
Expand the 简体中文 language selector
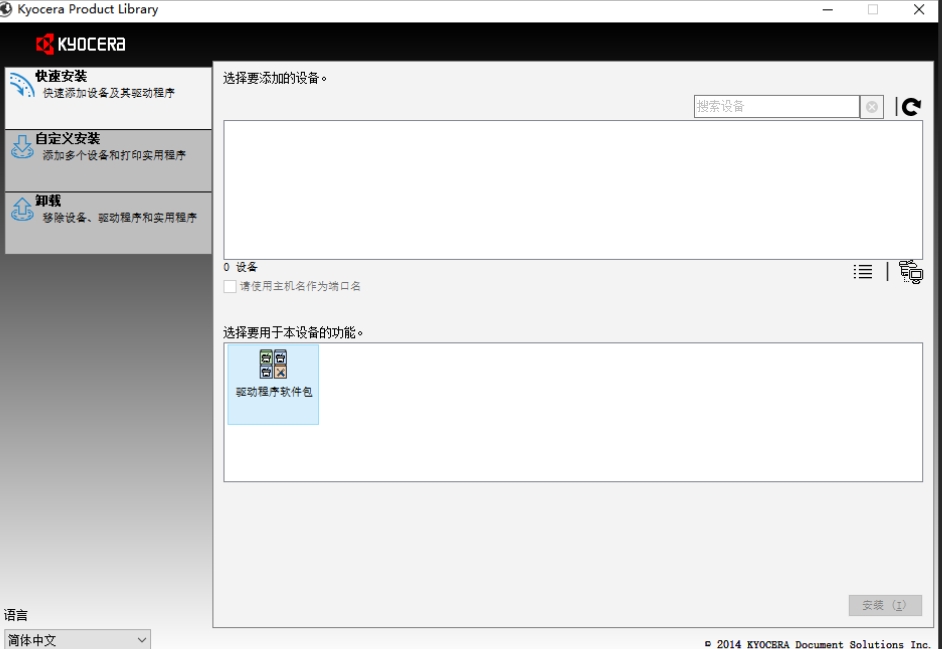75,638
